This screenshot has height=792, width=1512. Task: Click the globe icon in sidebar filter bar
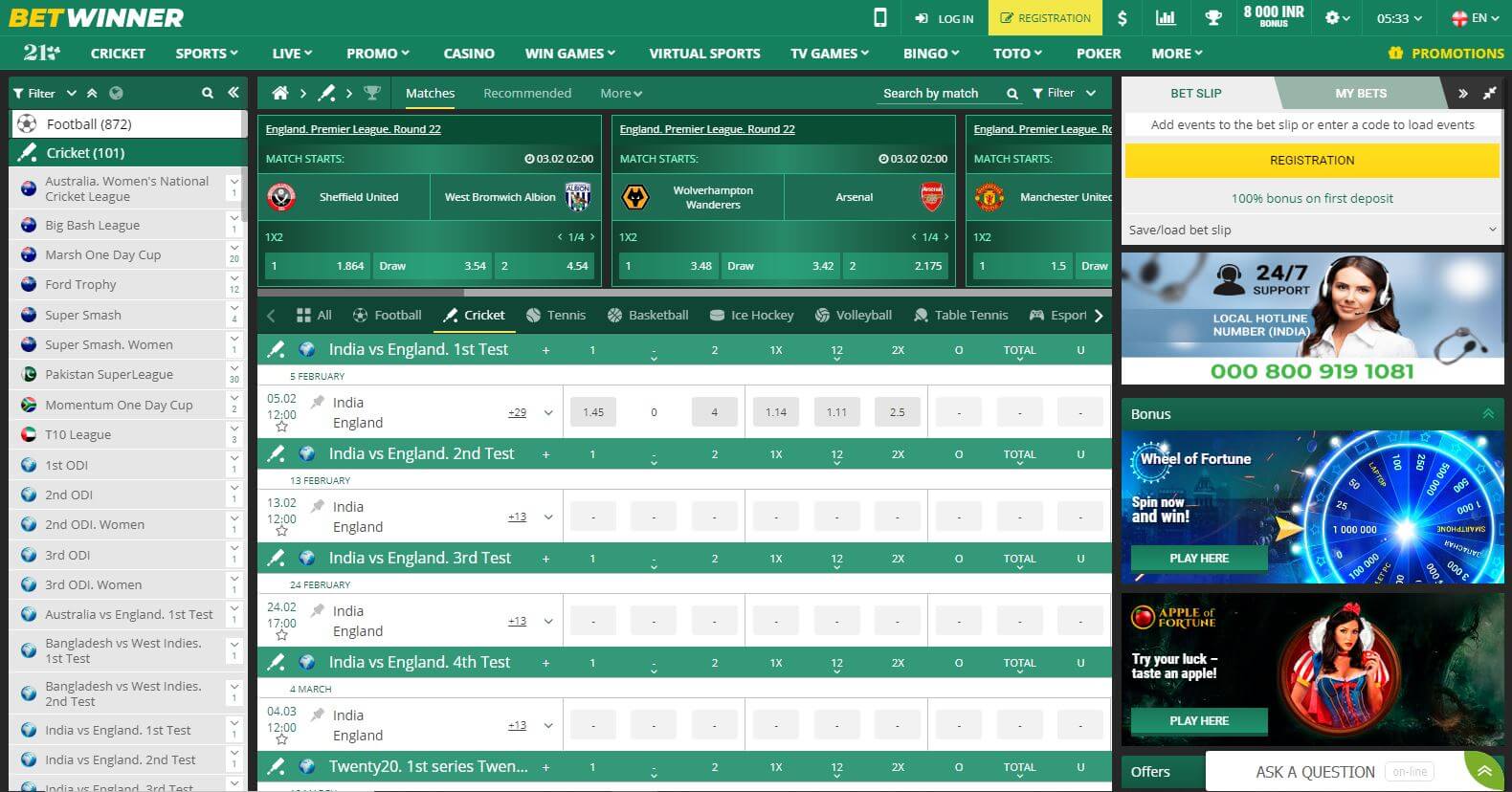(116, 93)
